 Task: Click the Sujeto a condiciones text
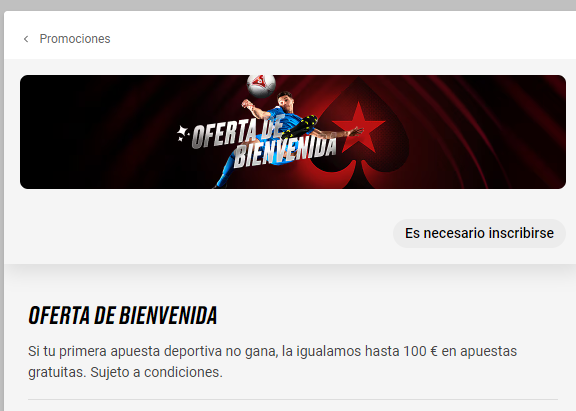pyautogui.click(x=156, y=372)
